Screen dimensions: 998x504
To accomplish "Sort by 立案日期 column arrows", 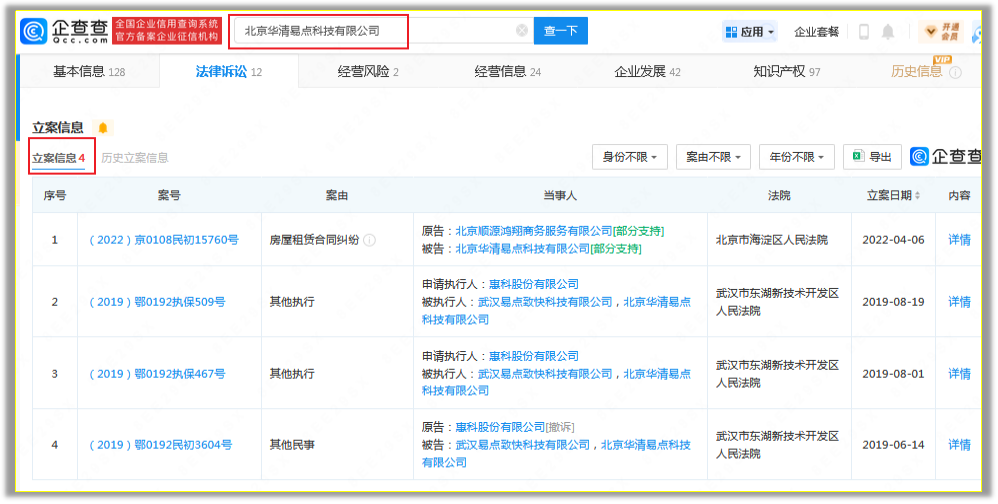I will (917, 196).
